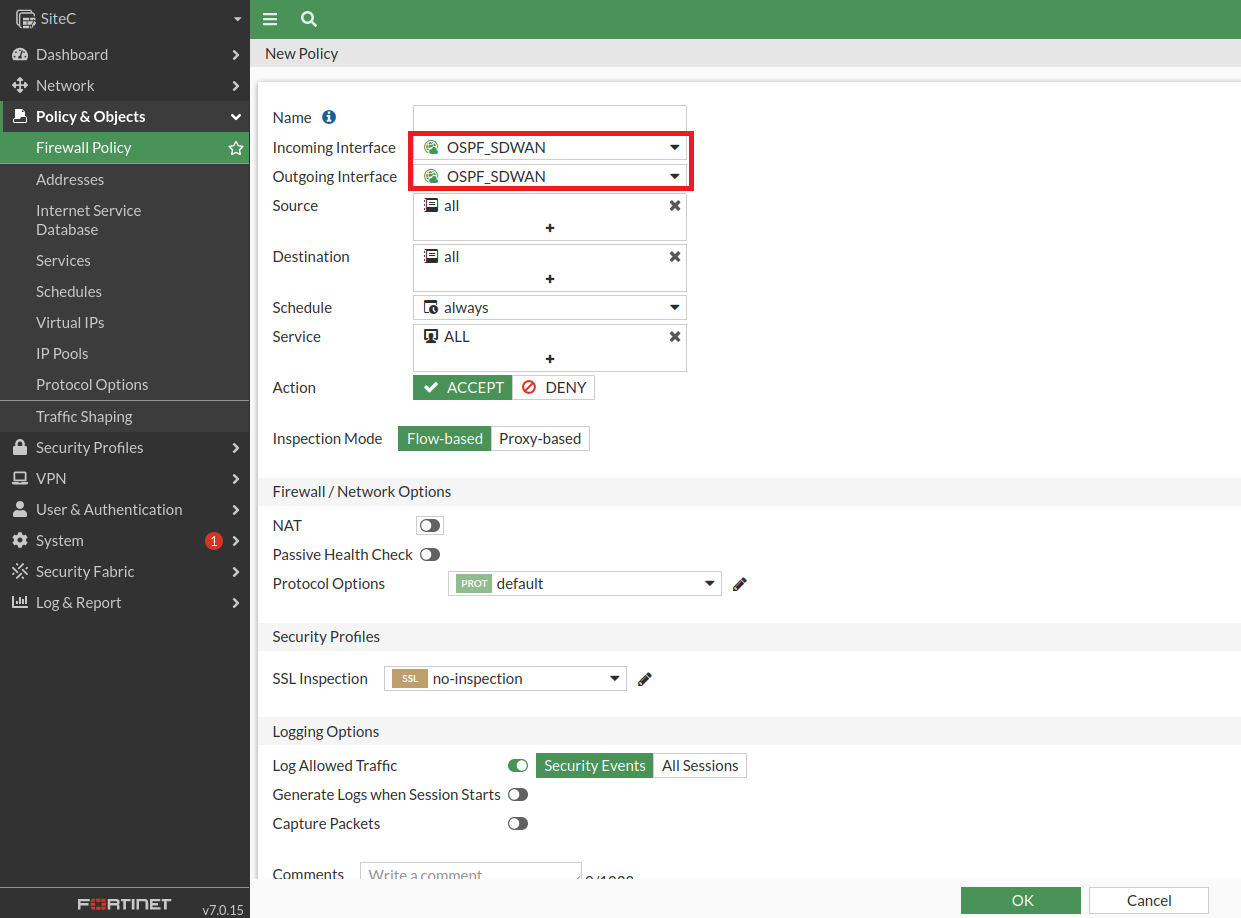Expand the Dashboard menu
The image size is (1241, 918).
[236, 54]
